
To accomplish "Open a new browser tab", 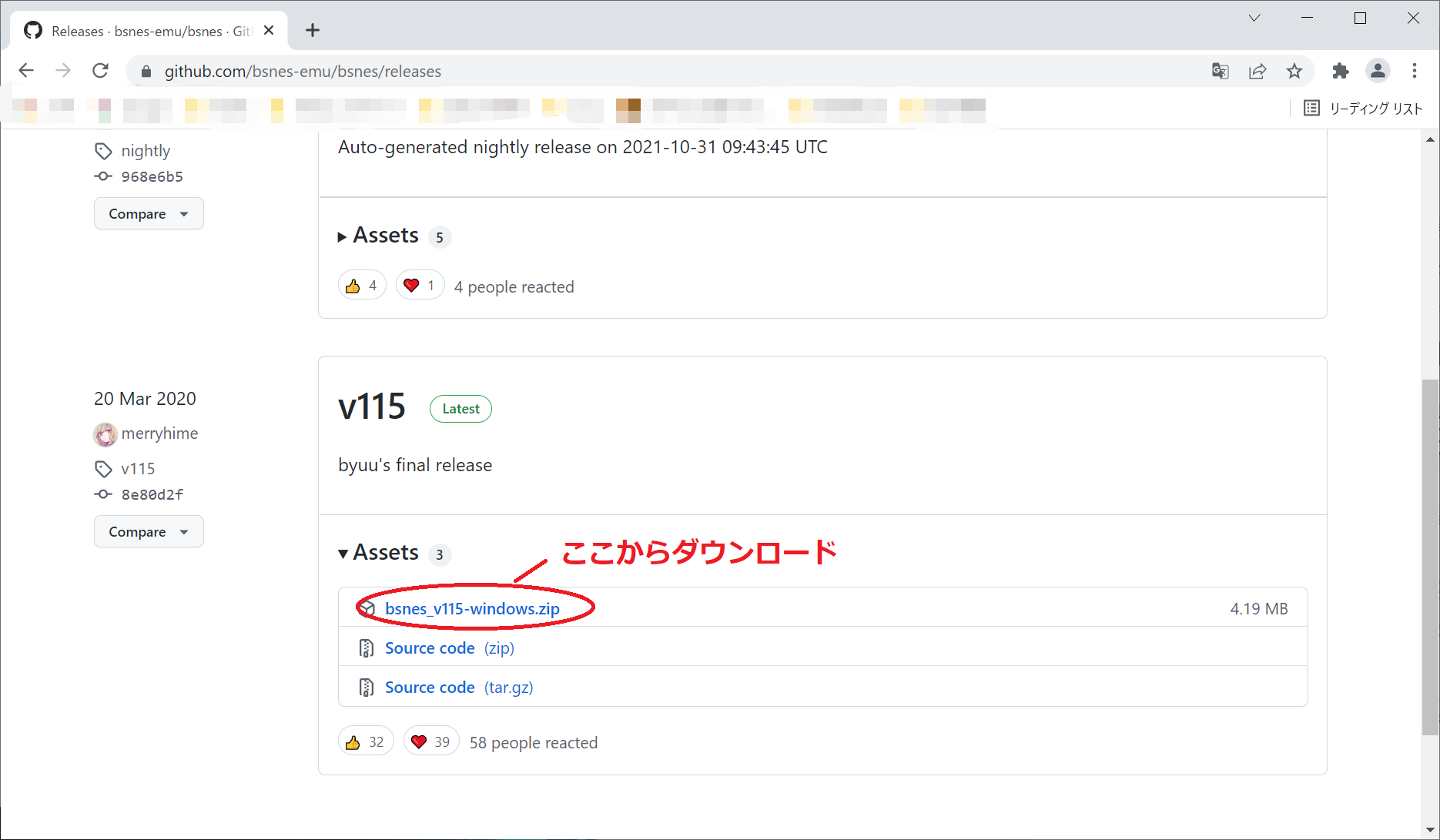I will pyautogui.click(x=312, y=31).
